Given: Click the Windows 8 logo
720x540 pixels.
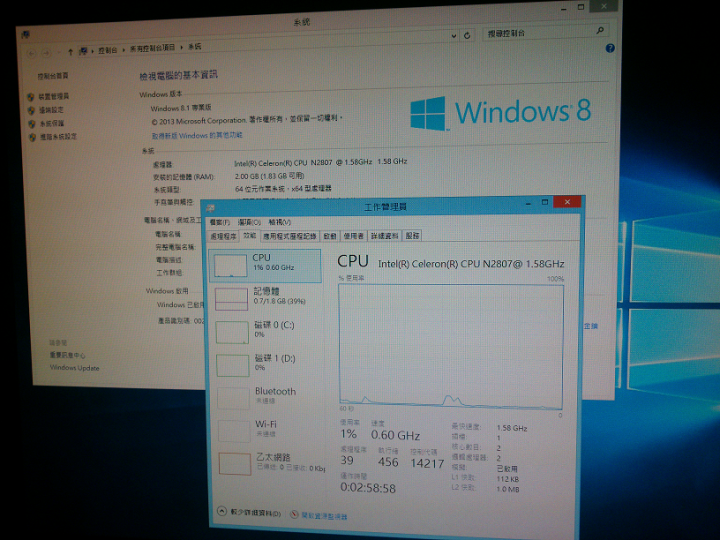Looking at the screenshot, I should 500,112.
